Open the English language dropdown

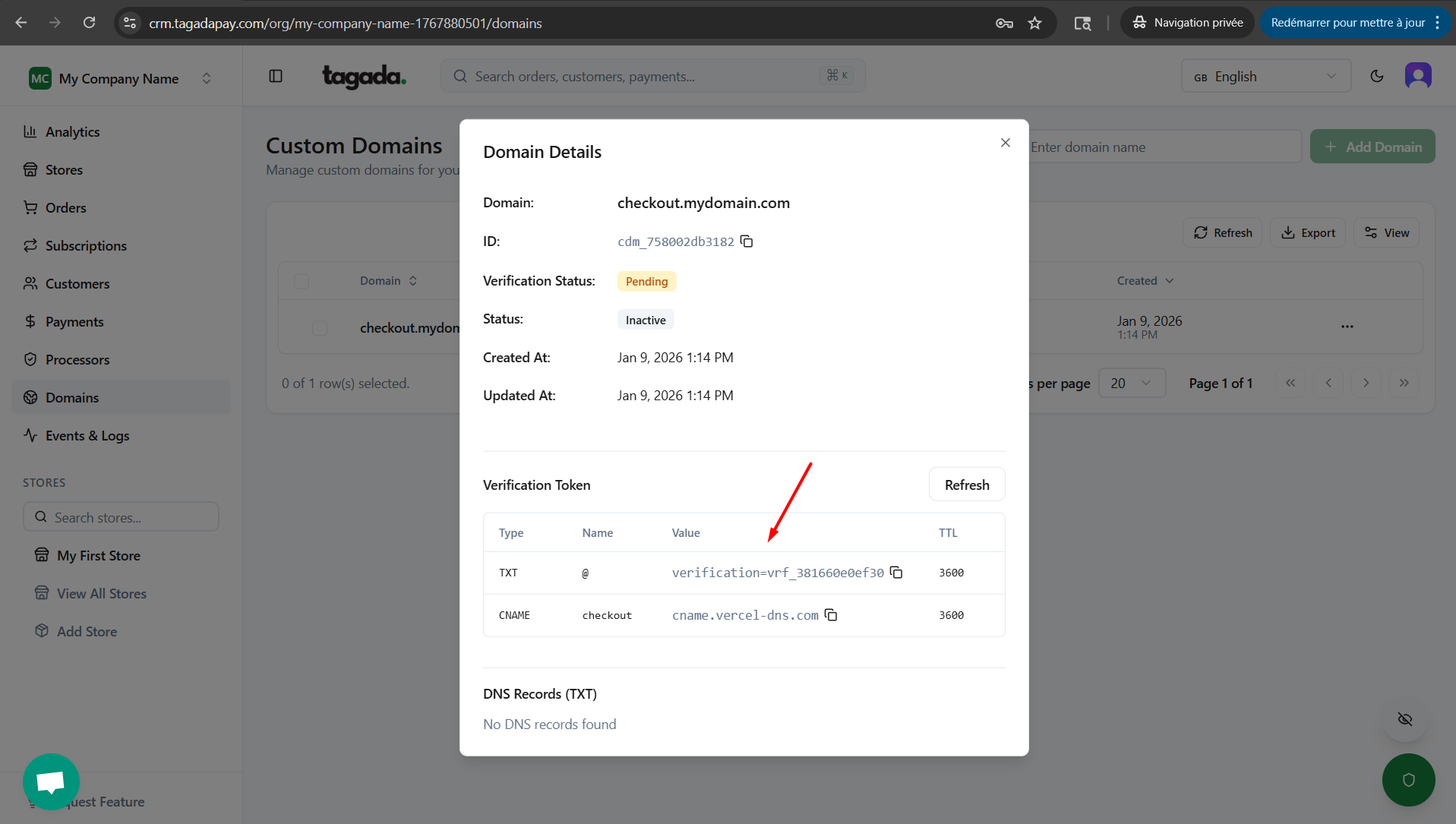[x=1265, y=77]
